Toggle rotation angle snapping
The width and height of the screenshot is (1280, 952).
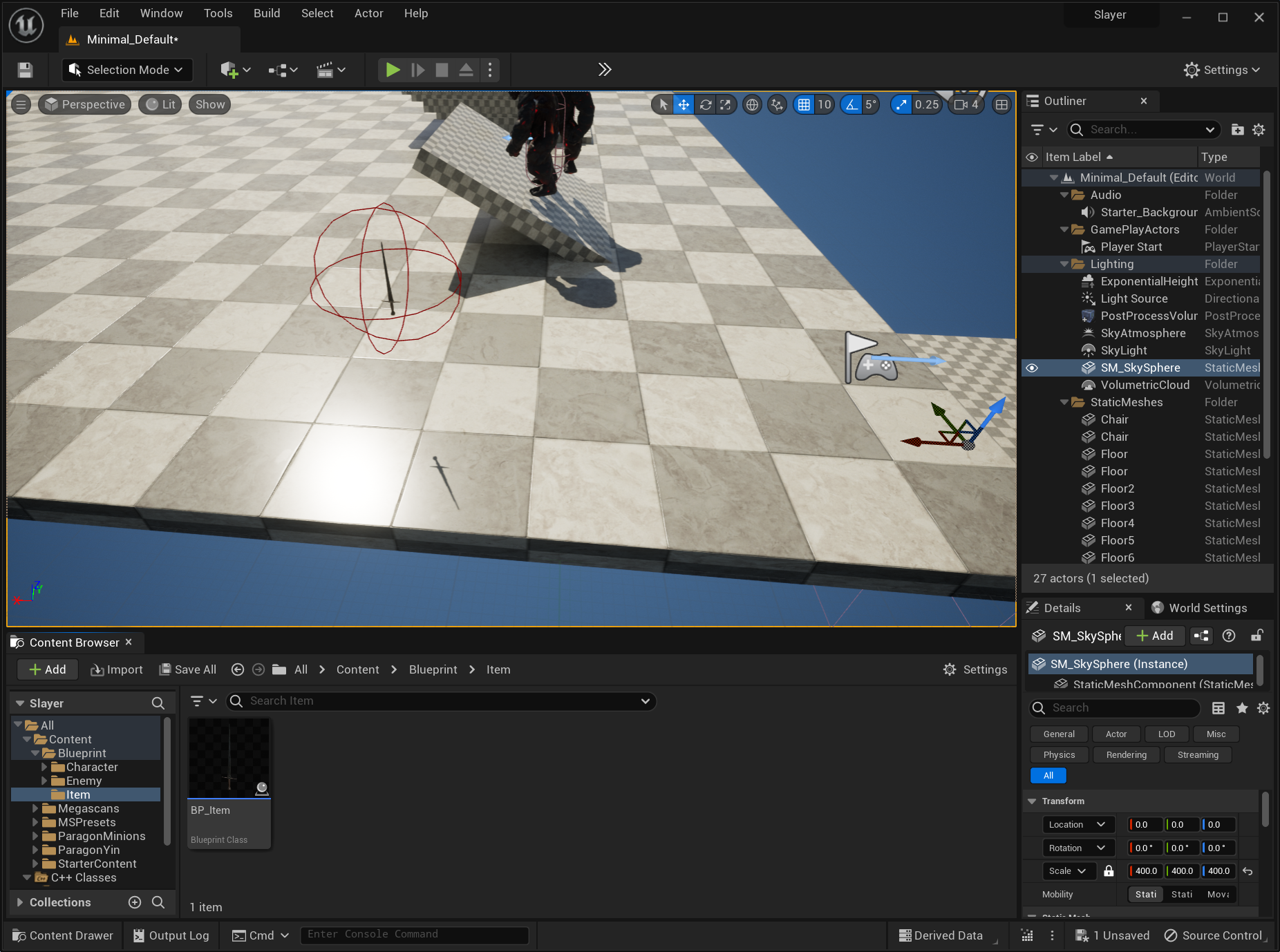point(851,104)
